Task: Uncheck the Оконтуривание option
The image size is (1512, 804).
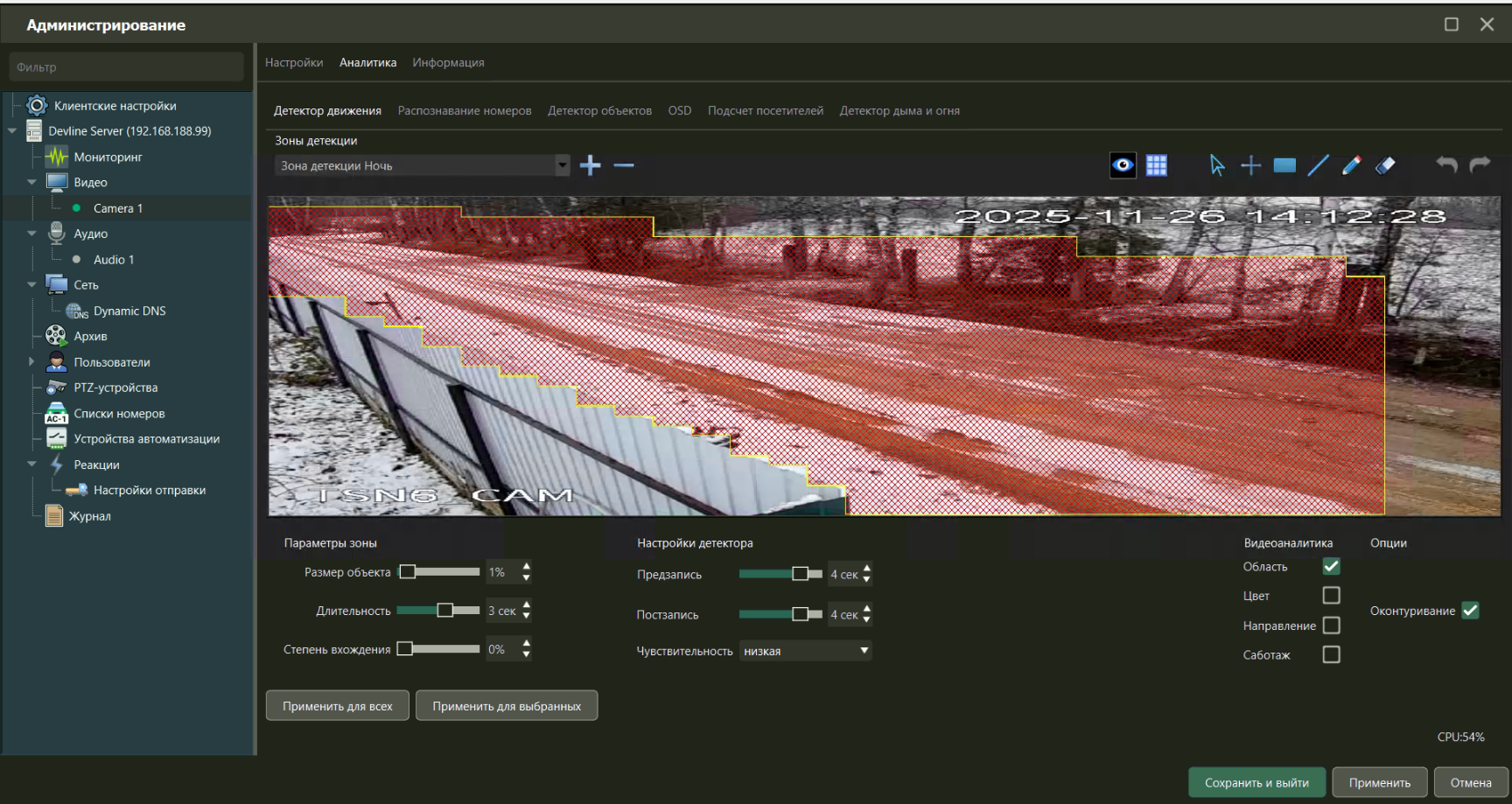Action: pyautogui.click(x=1470, y=611)
